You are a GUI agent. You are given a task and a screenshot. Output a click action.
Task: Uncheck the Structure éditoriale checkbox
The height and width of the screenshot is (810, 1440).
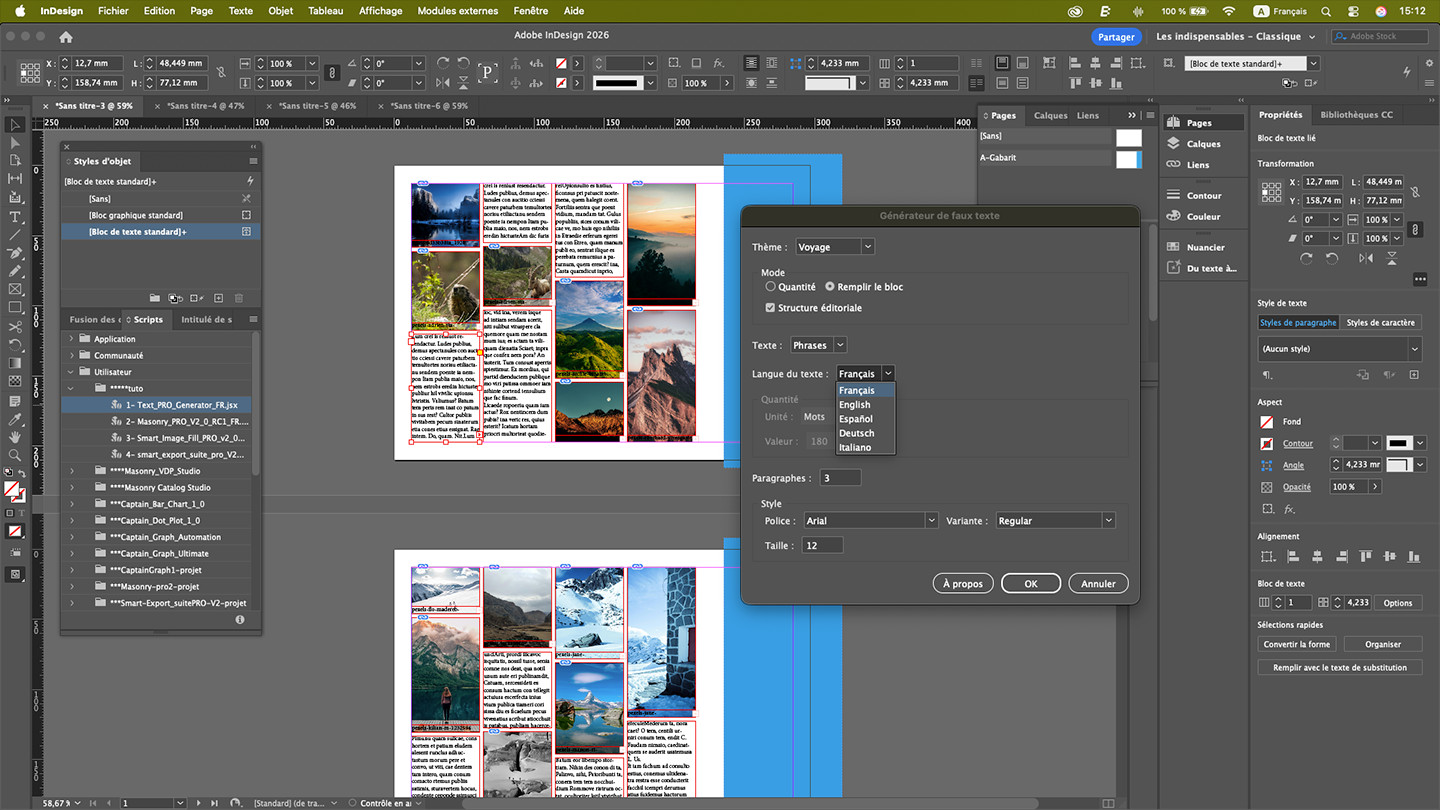[x=770, y=308]
